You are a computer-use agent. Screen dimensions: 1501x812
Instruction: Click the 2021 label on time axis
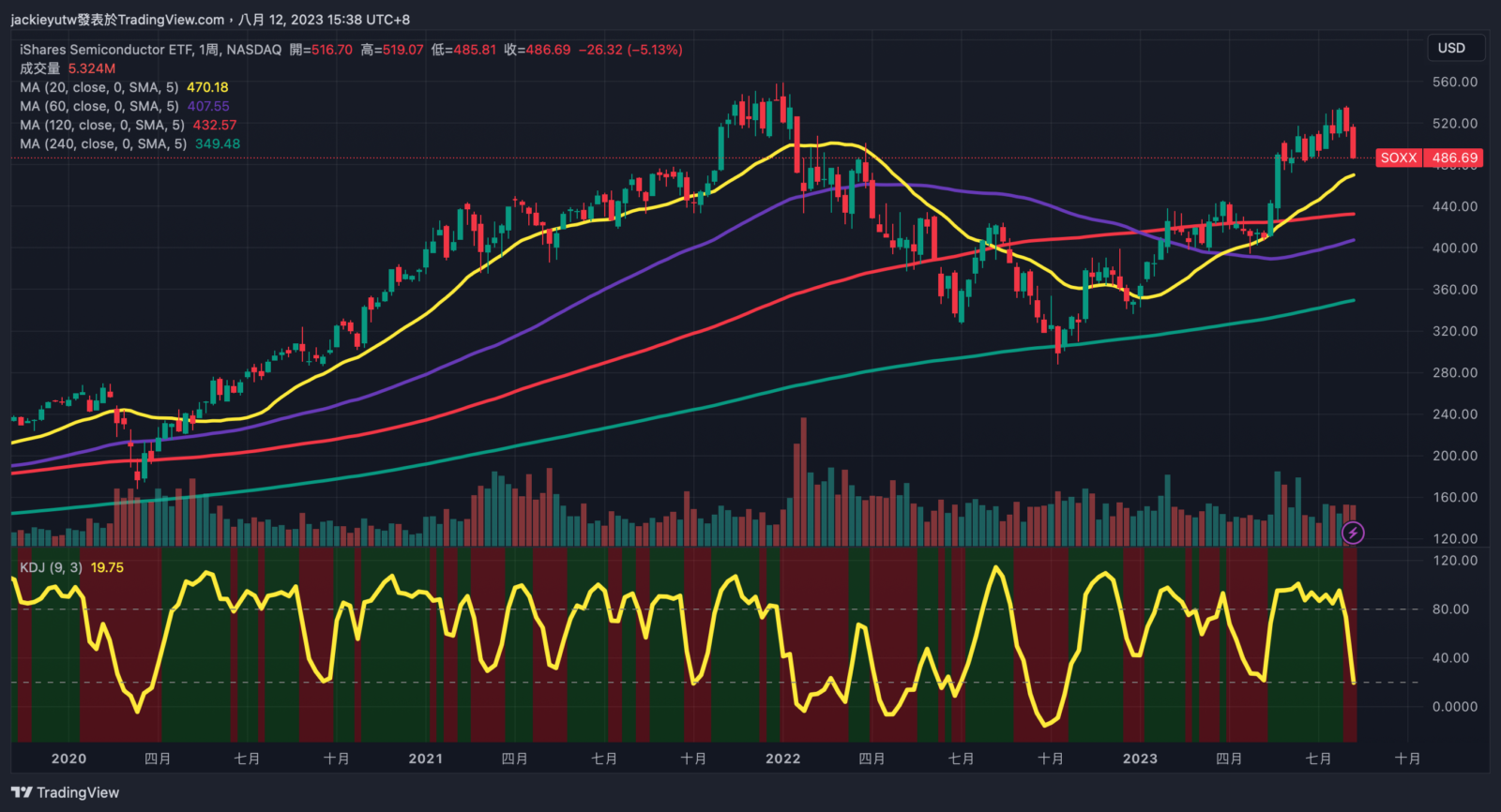[x=425, y=759]
